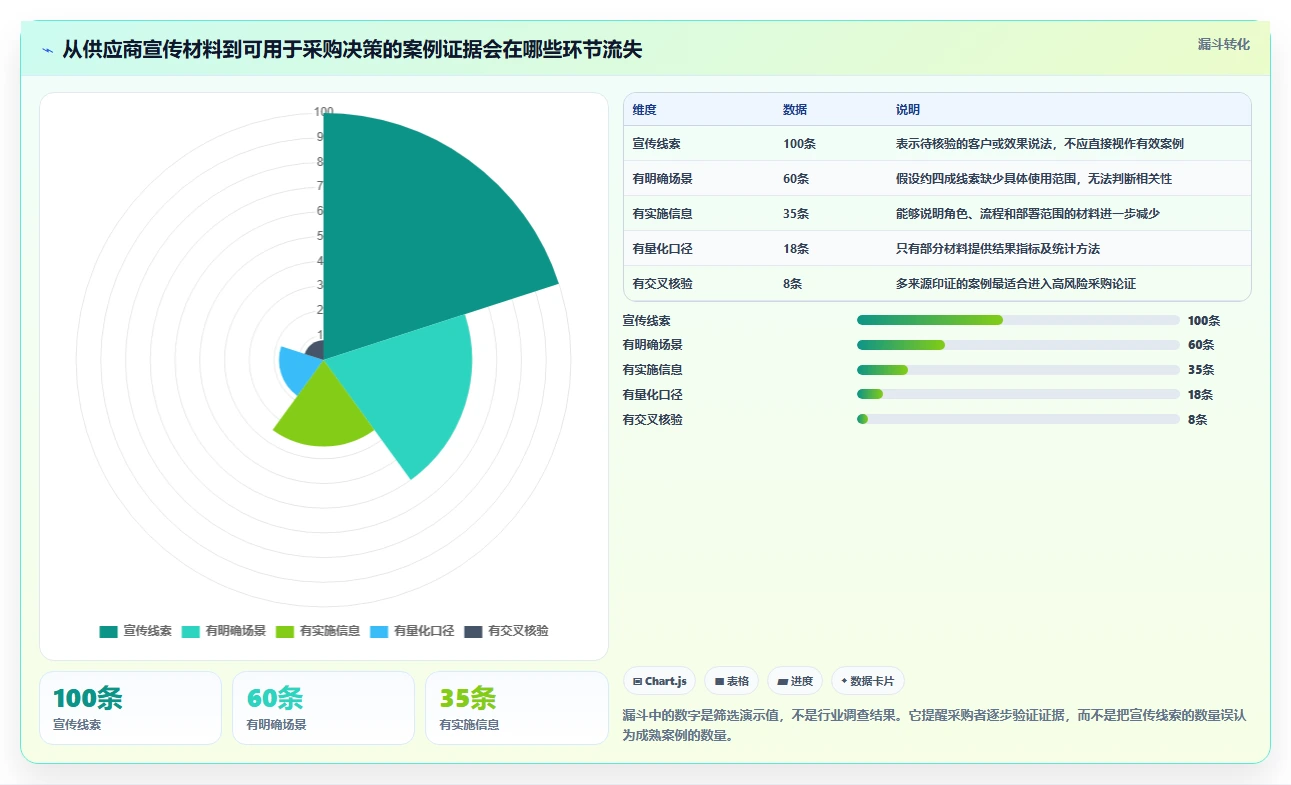
Task: Click the 8条 value in the table
Action: [793, 284]
